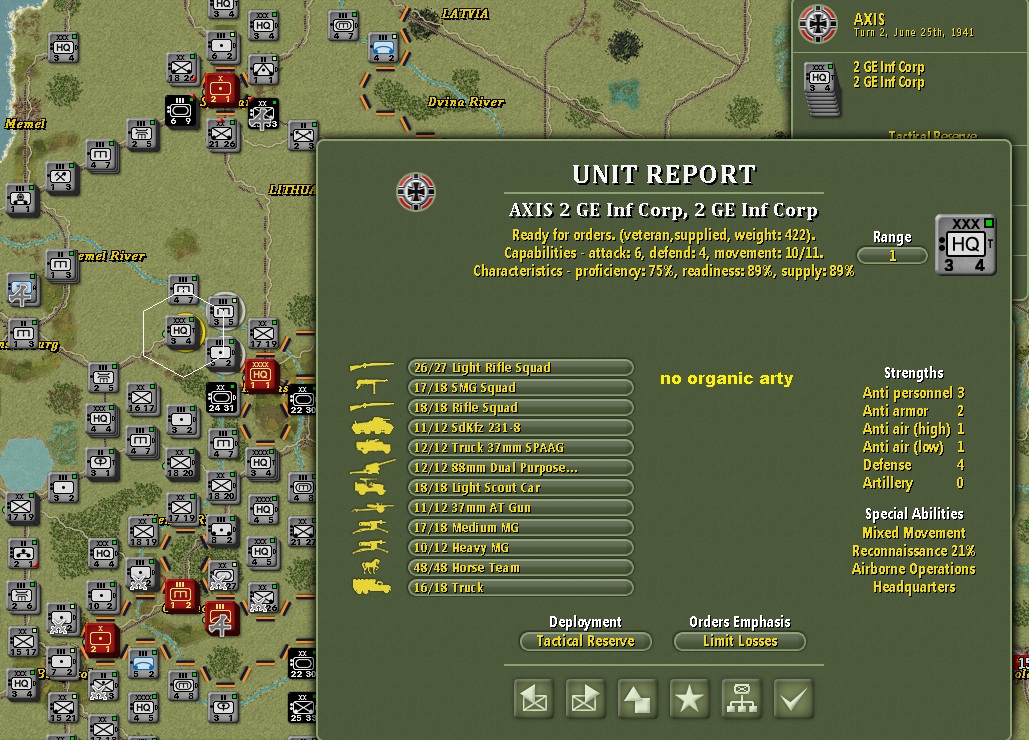Click the Artillery 0 strength line
The height and width of the screenshot is (740, 1029).
click(x=913, y=483)
